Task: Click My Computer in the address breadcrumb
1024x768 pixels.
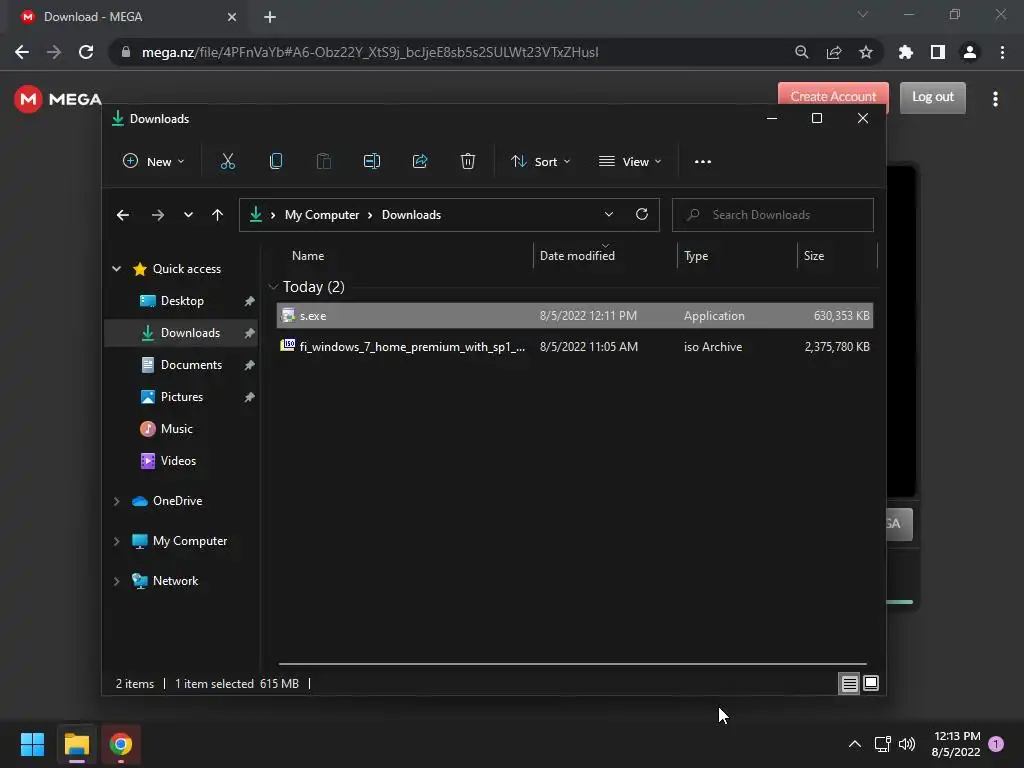Action: [x=322, y=215]
